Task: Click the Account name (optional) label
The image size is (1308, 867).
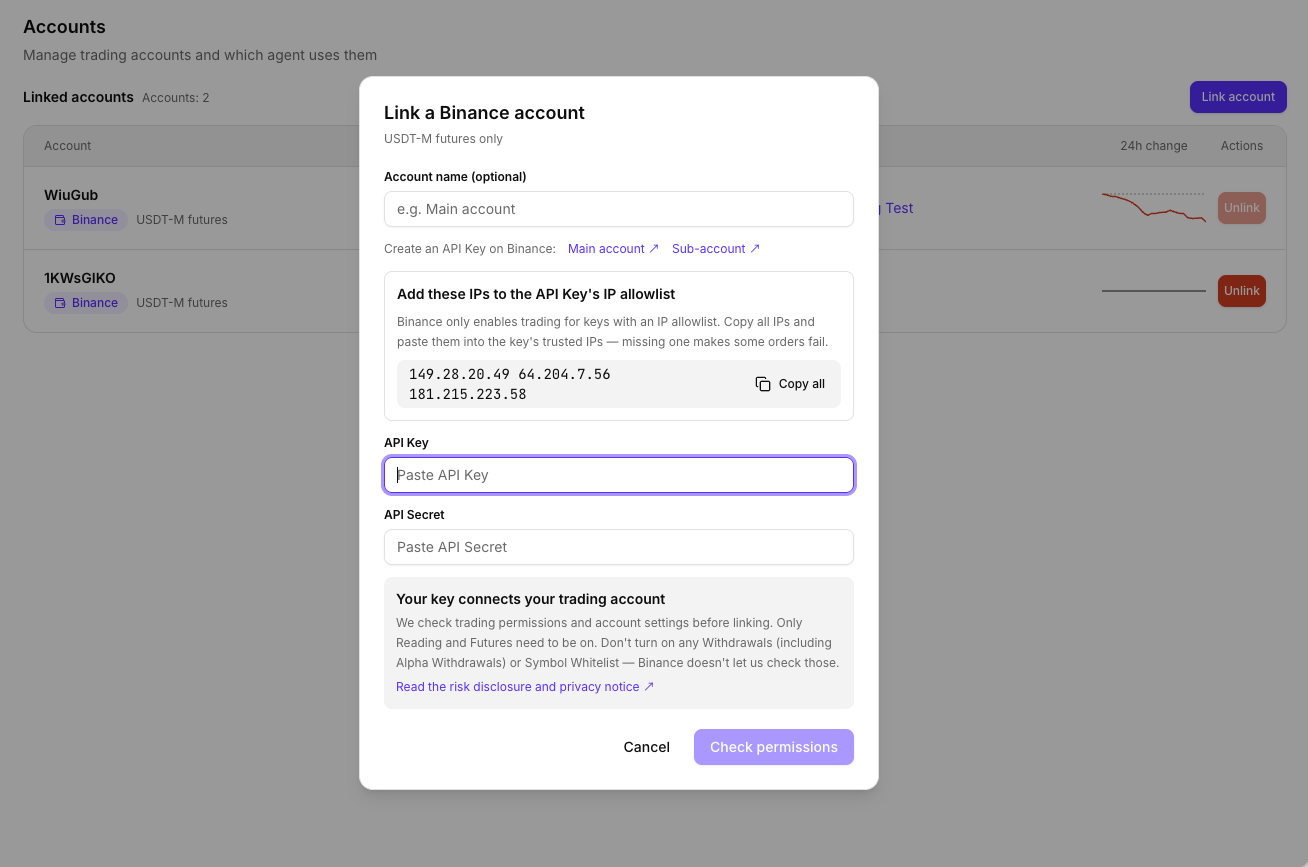Action: 455,177
